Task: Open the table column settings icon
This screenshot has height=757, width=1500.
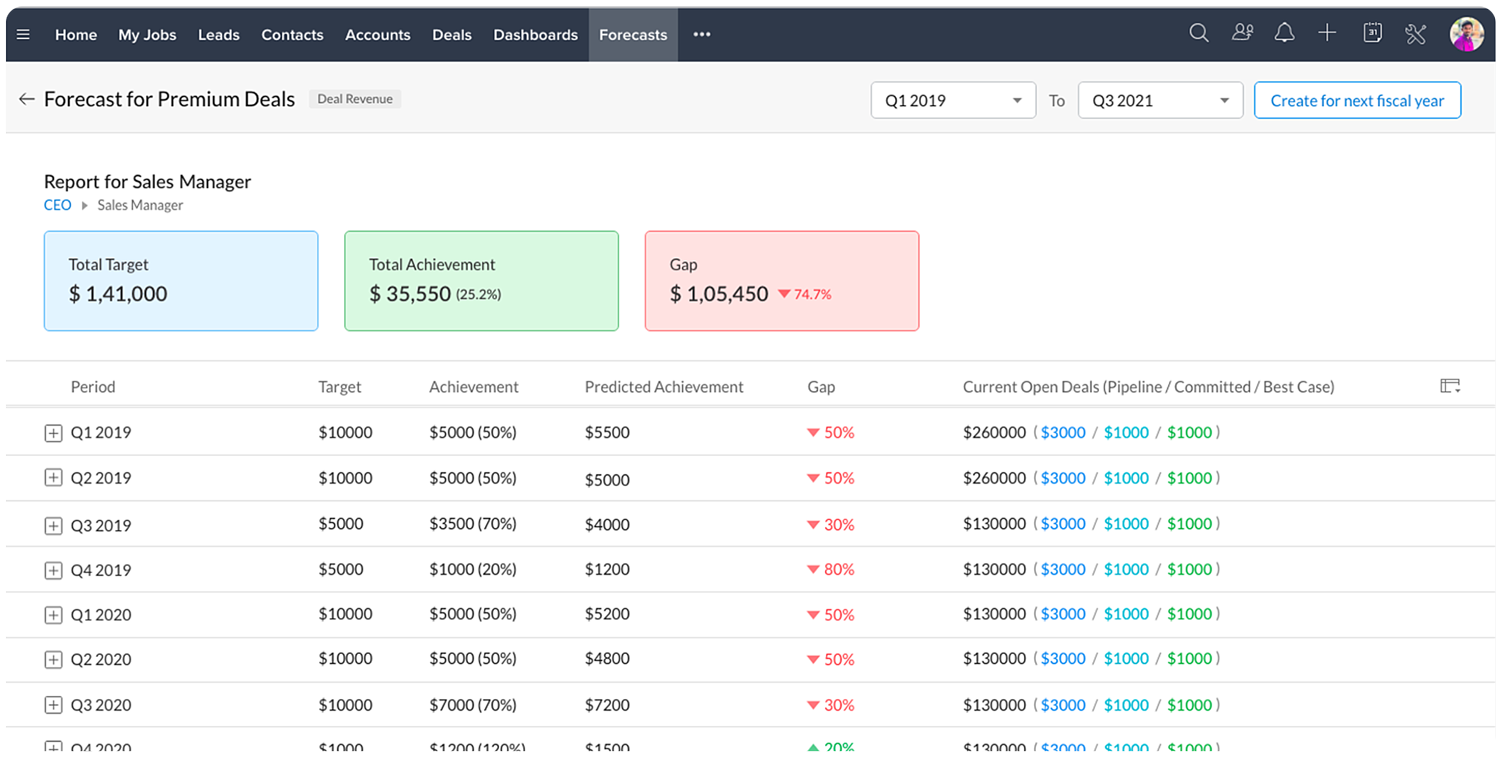Action: coord(1450,386)
